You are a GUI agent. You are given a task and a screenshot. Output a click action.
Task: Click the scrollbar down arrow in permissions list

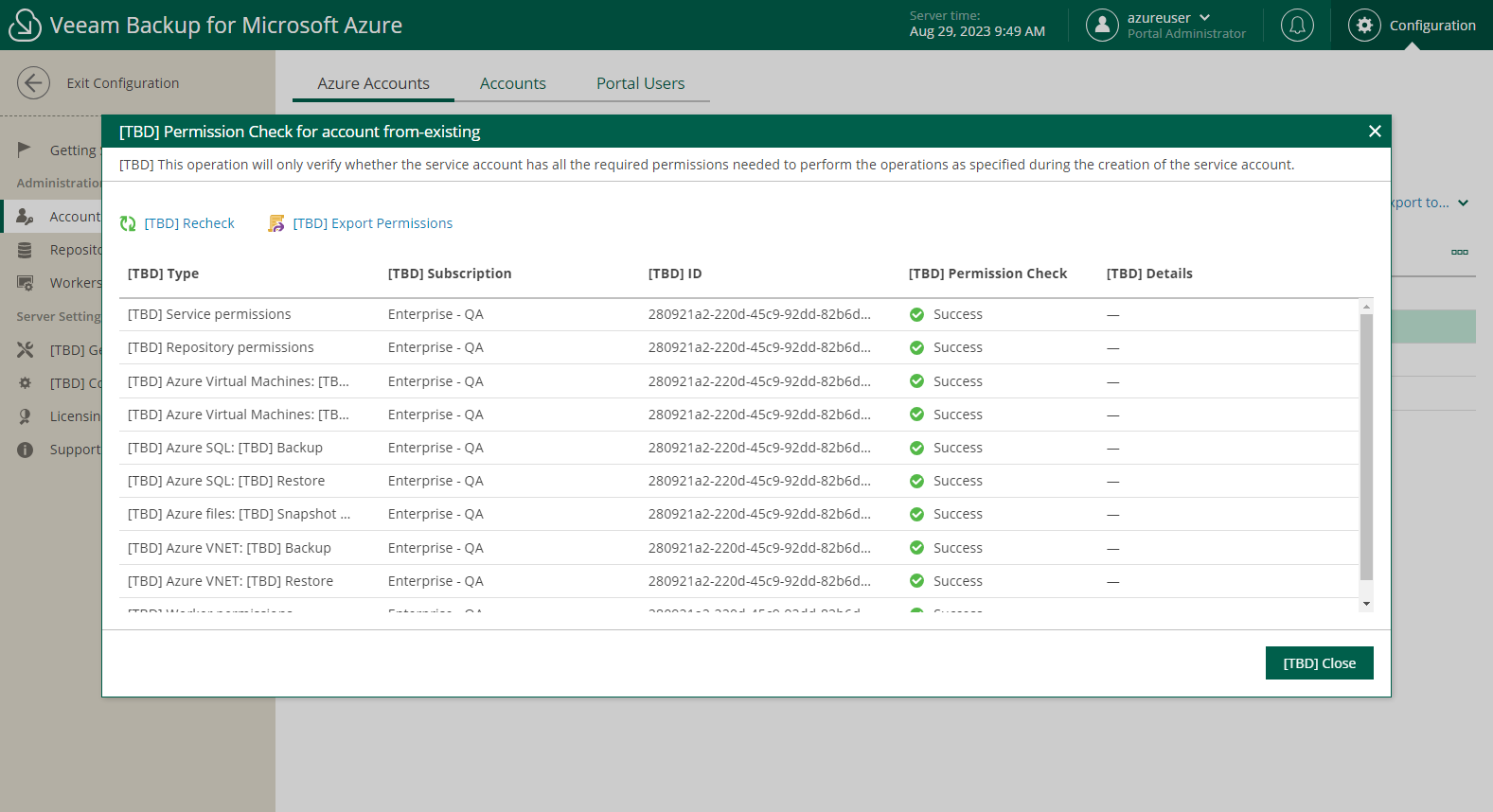tap(1366, 604)
